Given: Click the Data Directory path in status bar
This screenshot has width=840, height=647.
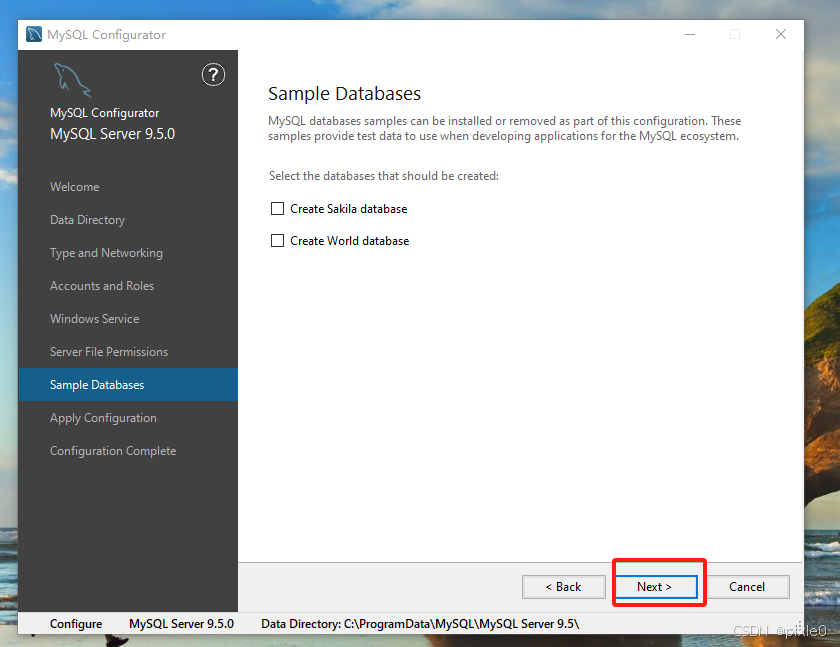Looking at the screenshot, I should pyautogui.click(x=420, y=624).
